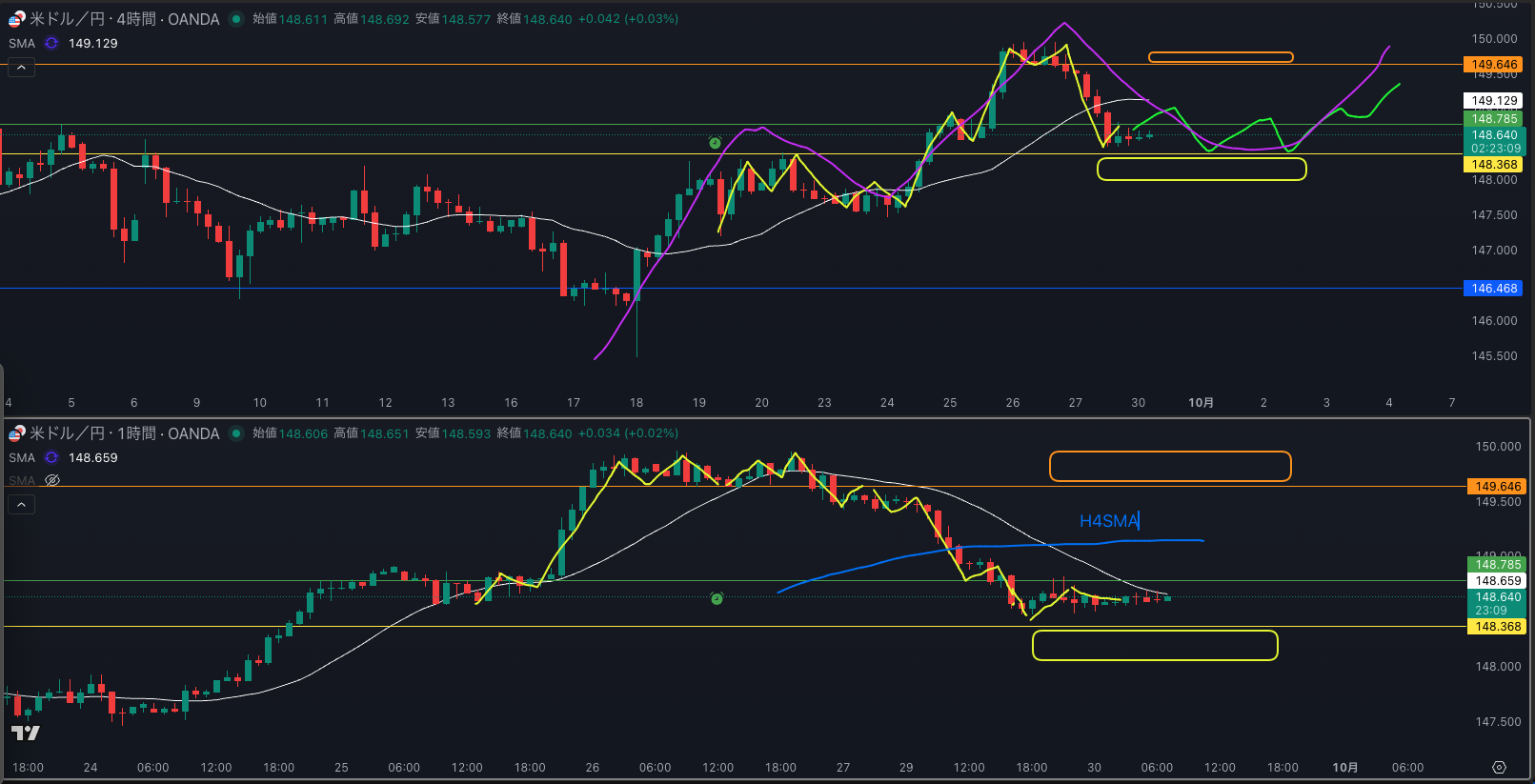The height and width of the screenshot is (784, 1535).
Task: Click green market status dot on 1-hour chart
Action: [236, 433]
